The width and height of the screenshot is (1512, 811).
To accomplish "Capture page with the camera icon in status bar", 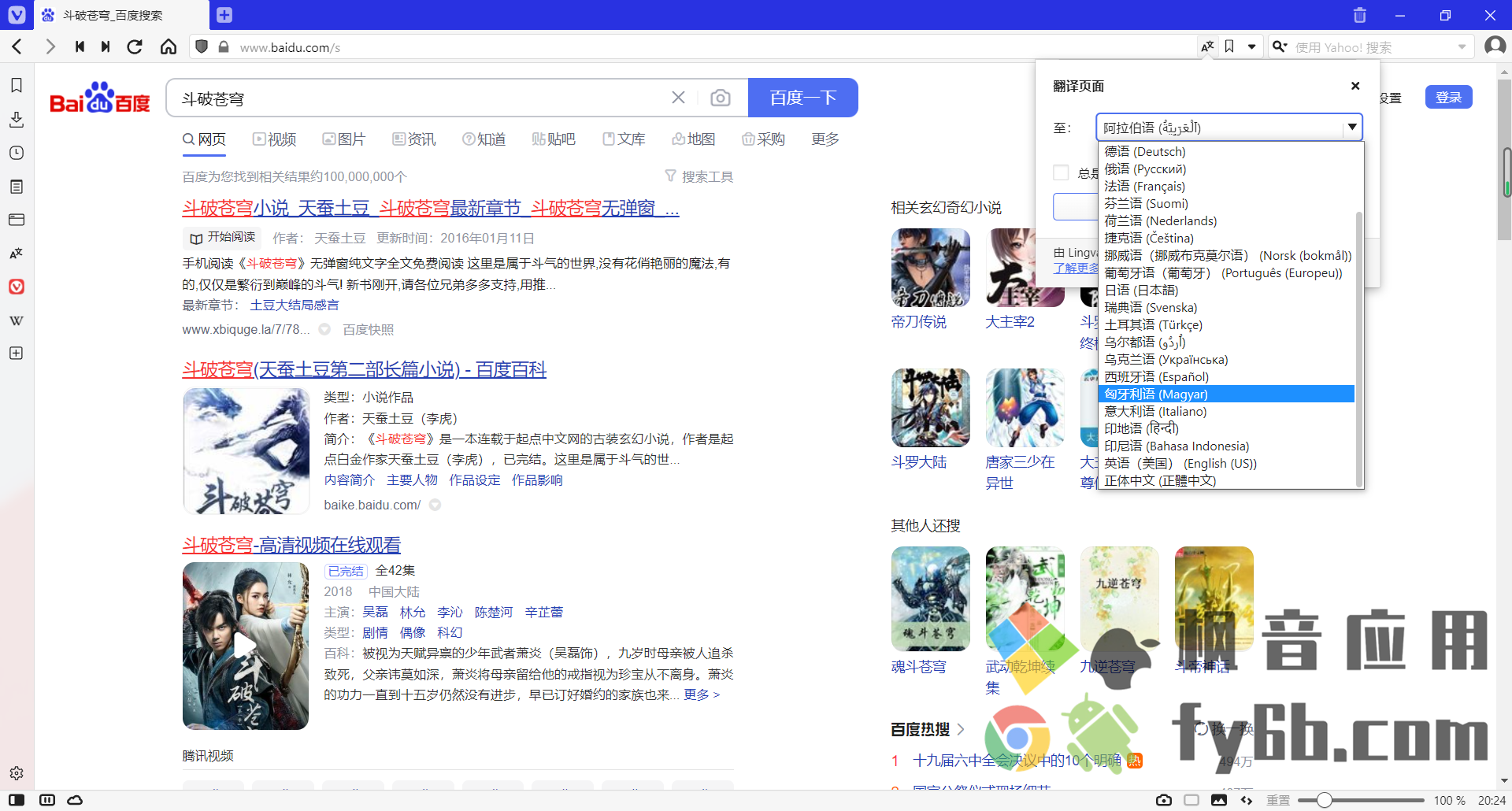I will 1164,800.
